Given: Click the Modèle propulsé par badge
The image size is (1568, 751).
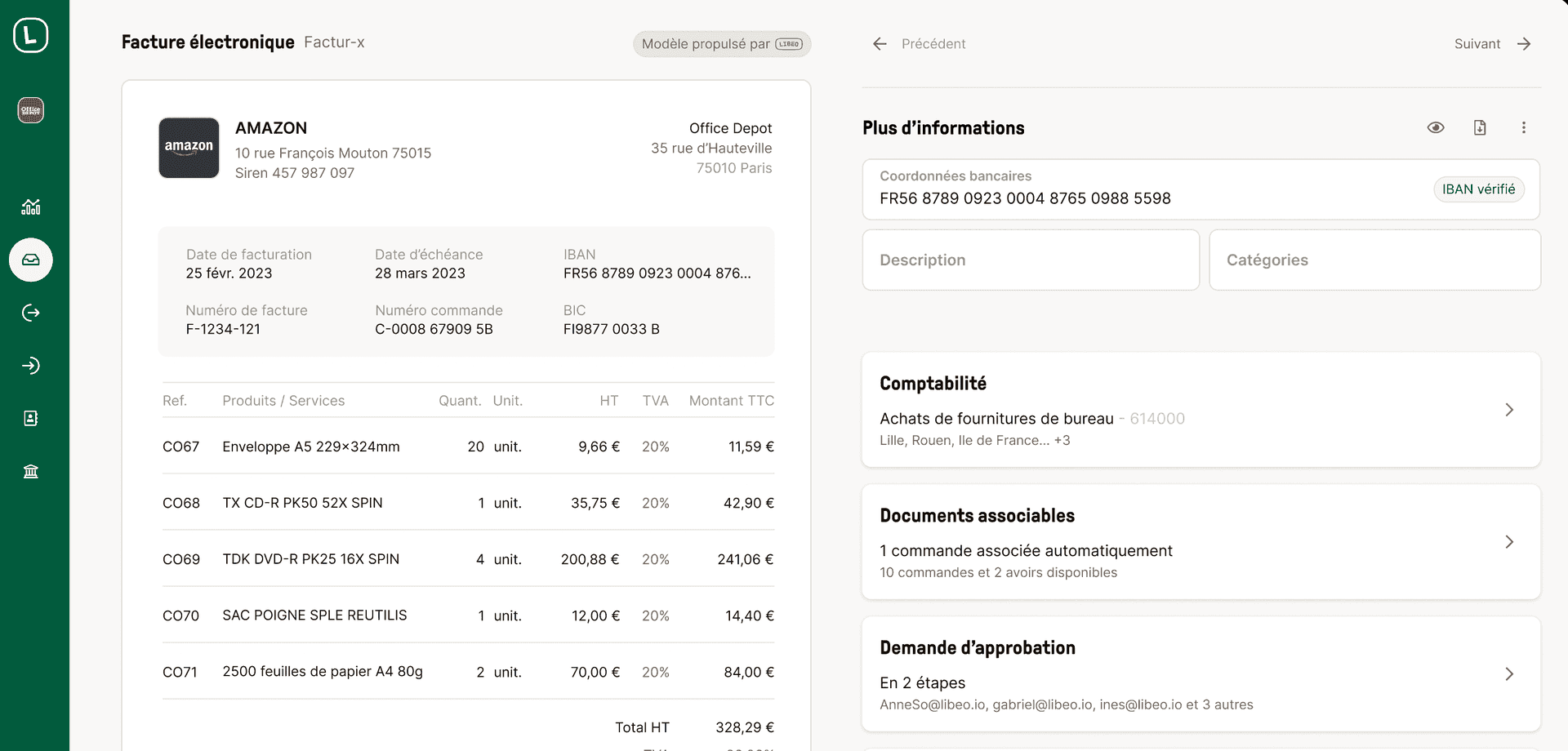Looking at the screenshot, I should coord(722,44).
